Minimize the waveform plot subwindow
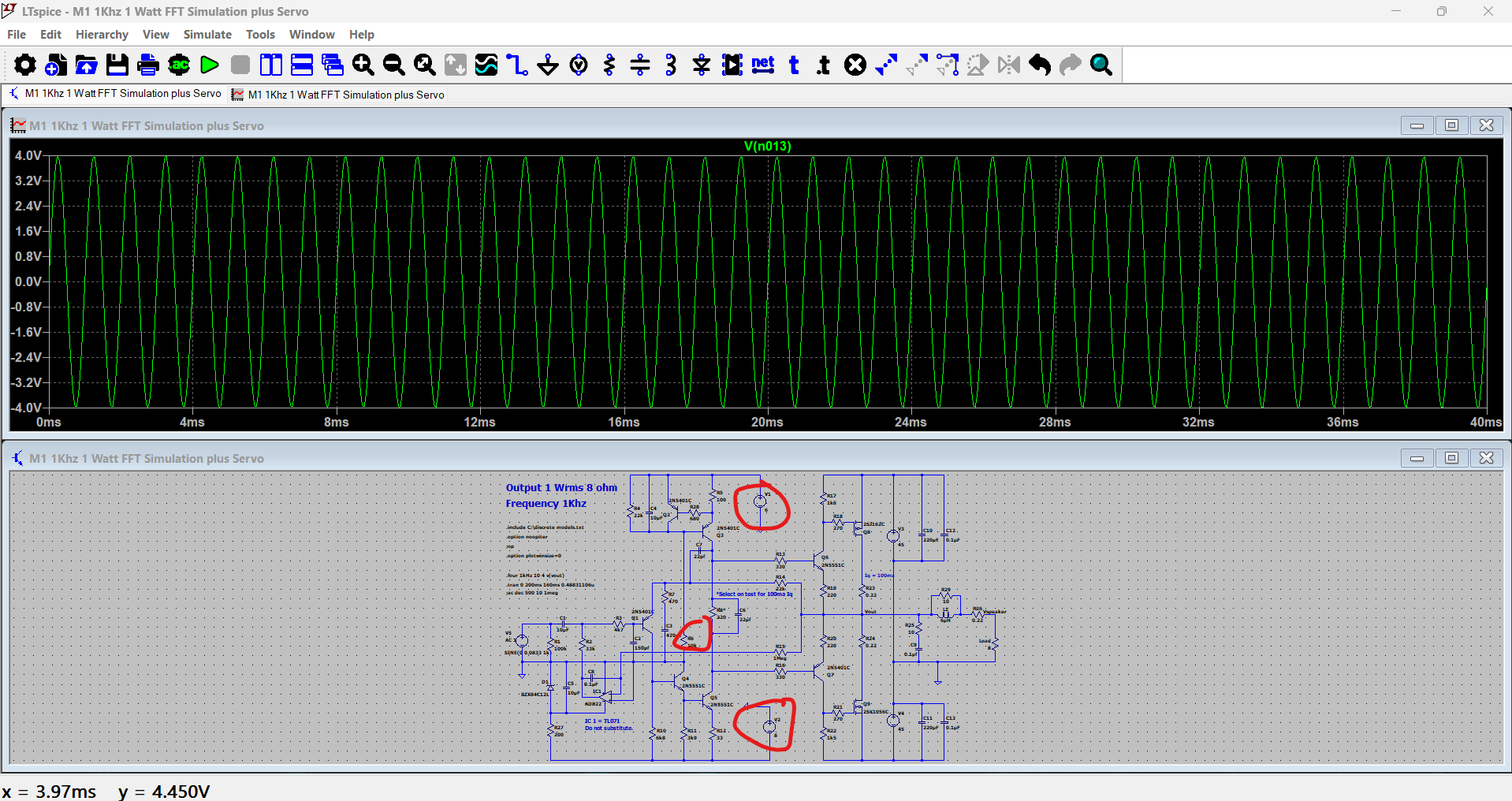This screenshot has width=1512, height=801. pyautogui.click(x=1417, y=125)
